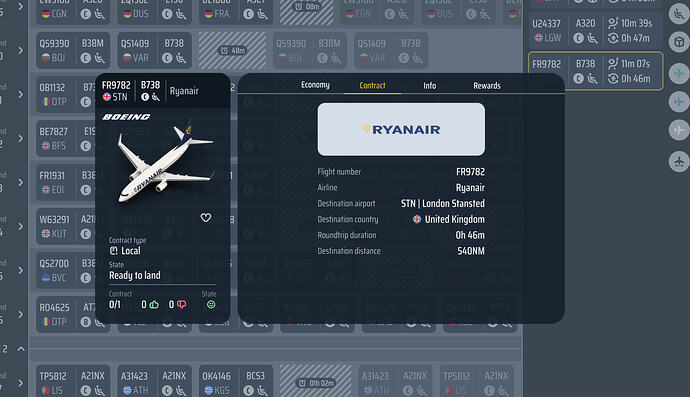Image resolution: width=690 pixels, height=397 pixels.
Task: Select the Contract tab
Action: point(372,85)
